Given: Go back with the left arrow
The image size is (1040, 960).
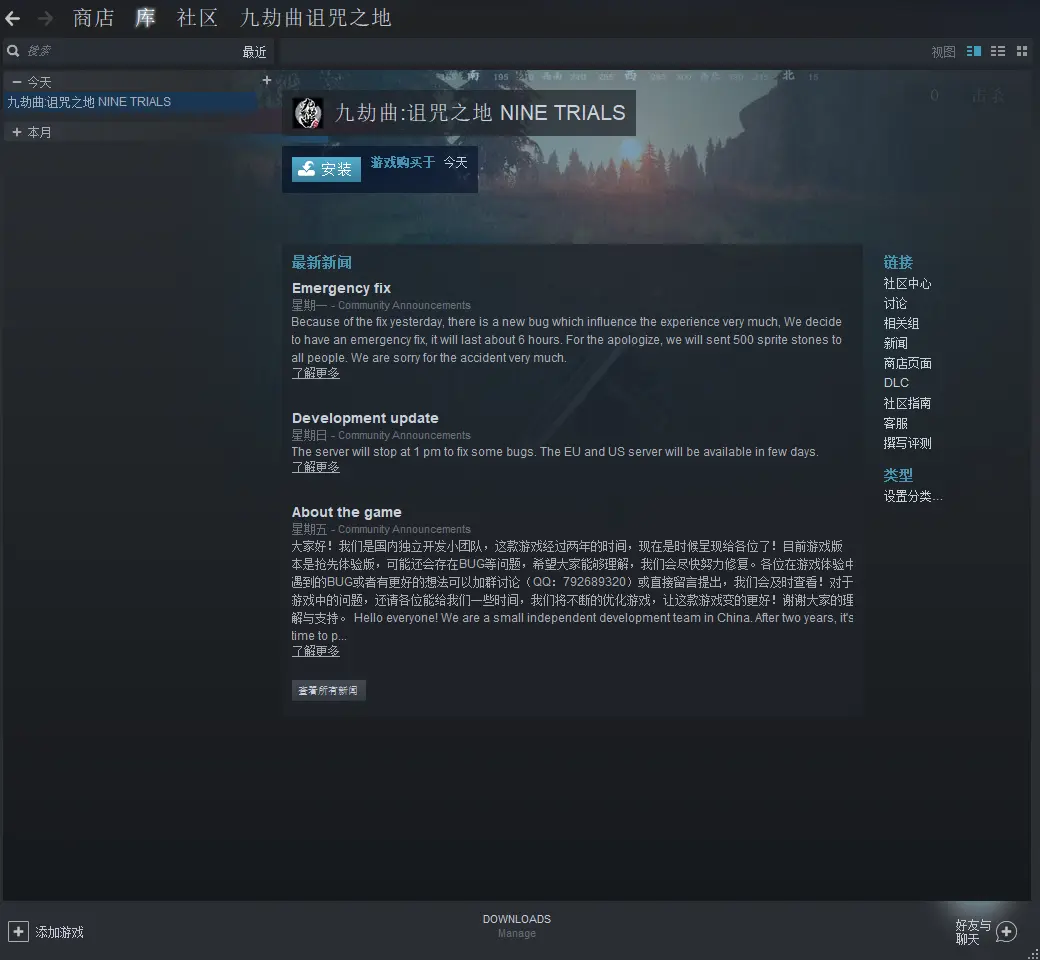Looking at the screenshot, I should (x=12, y=19).
